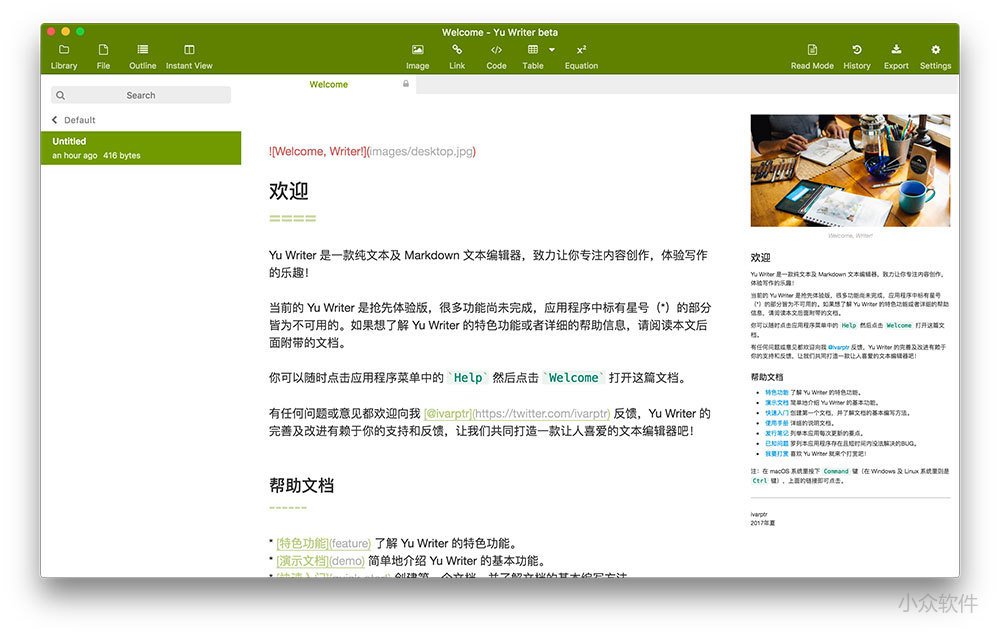This screenshot has height=636, width=1000.
Task: Open the 特色功能 feature link in editor
Action: [323, 543]
